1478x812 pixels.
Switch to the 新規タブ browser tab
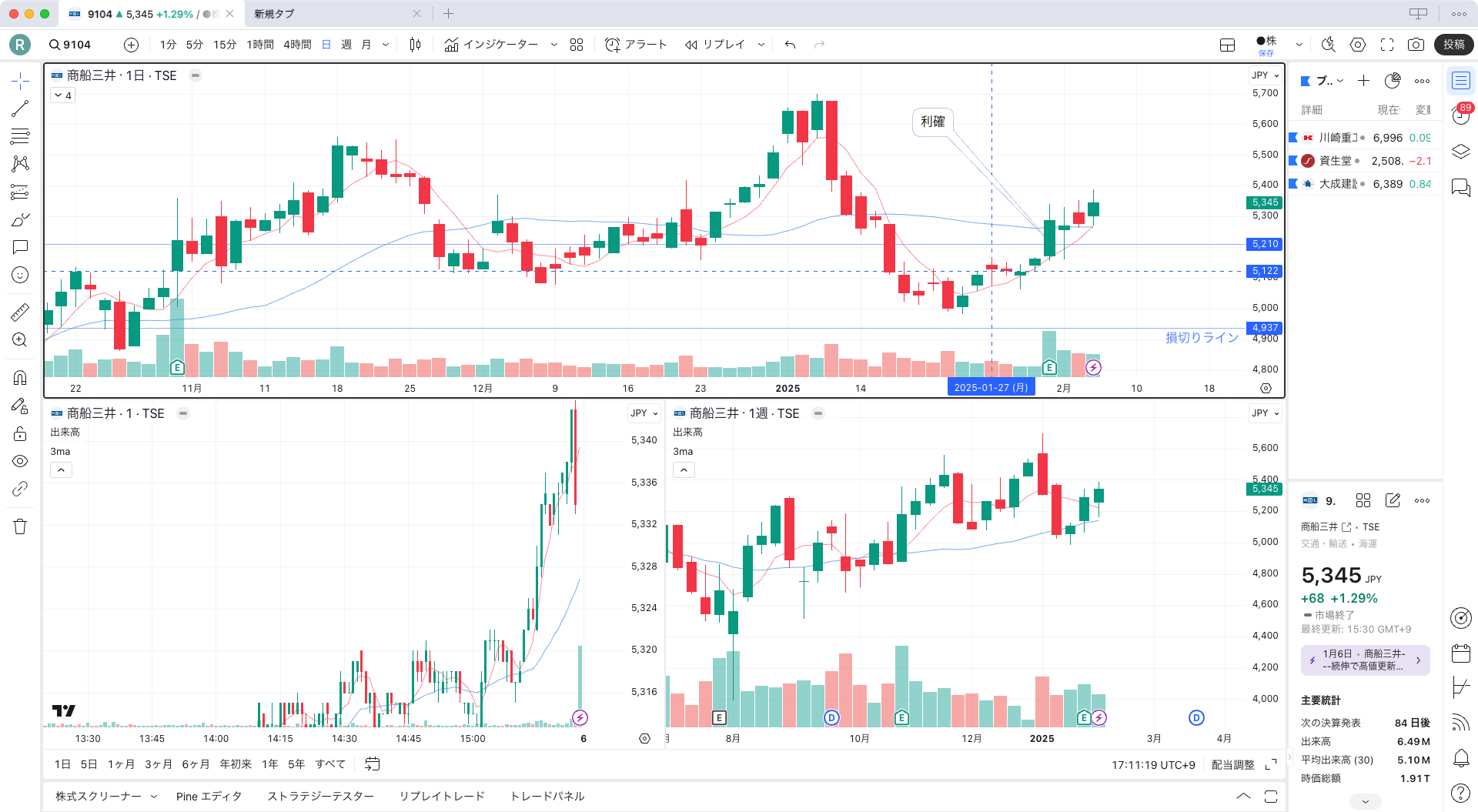pyautogui.click(x=337, y=14)
